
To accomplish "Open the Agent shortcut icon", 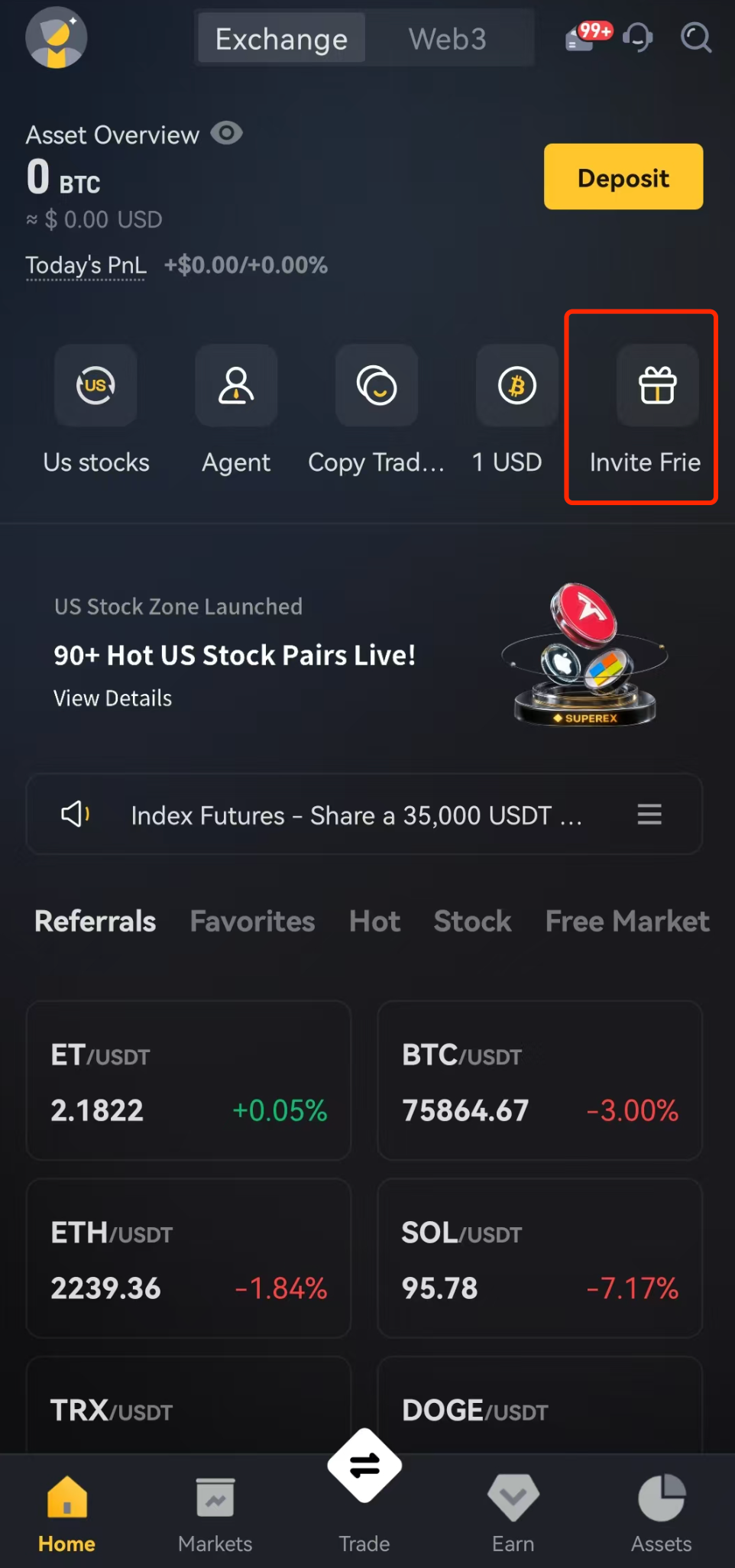I will pos(236,385).
